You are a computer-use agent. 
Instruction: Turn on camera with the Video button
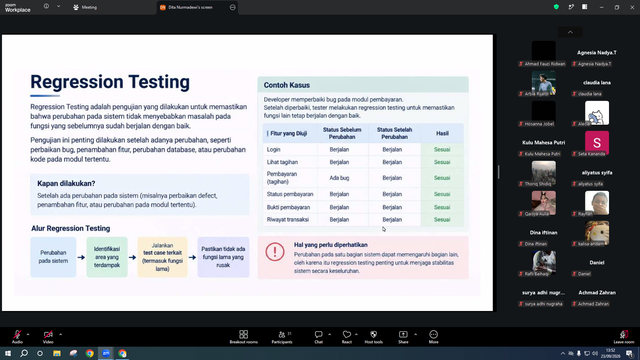48,337
